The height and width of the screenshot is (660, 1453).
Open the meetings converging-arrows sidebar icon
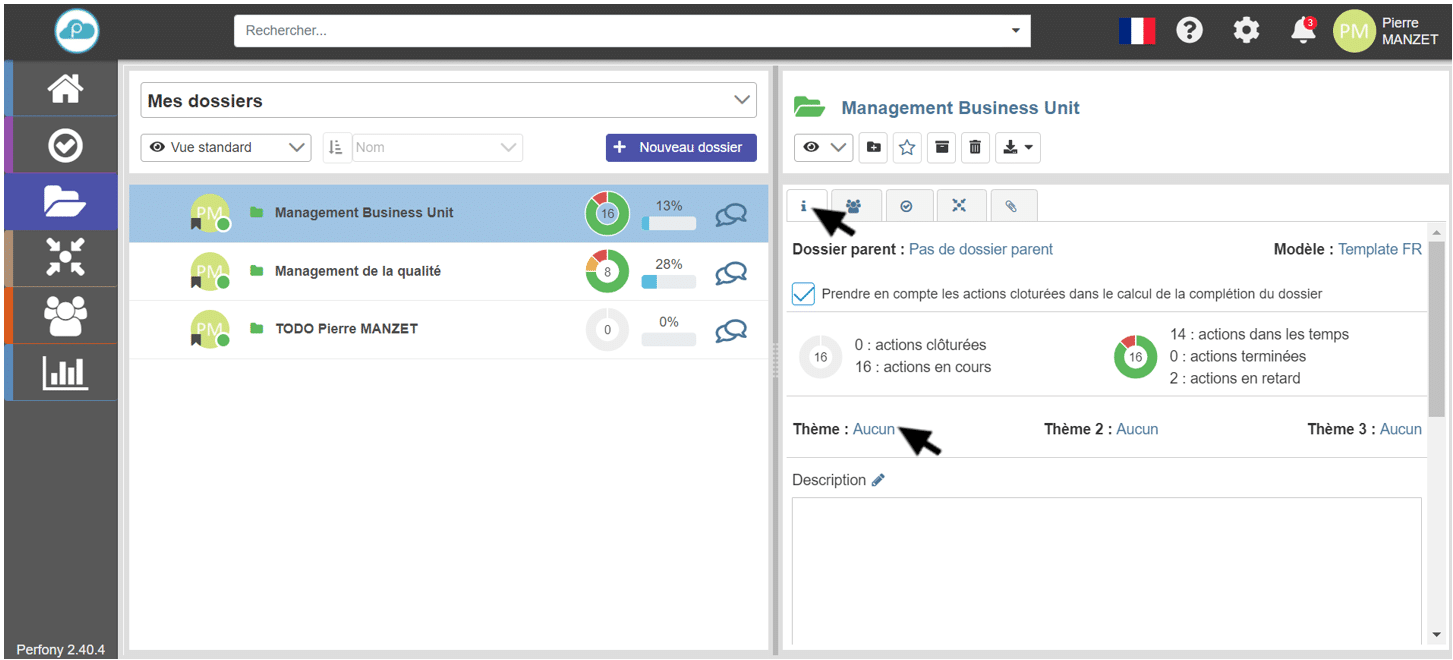65,258
